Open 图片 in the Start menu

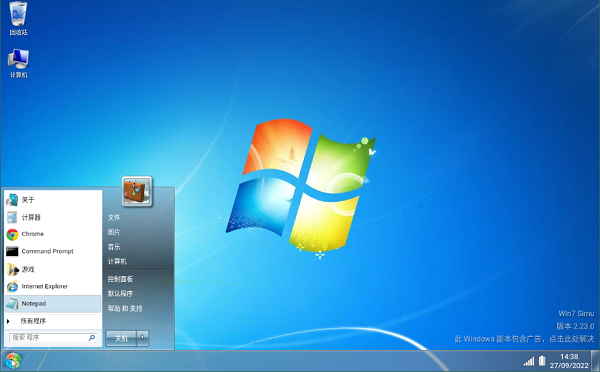(x=114, y=232)
